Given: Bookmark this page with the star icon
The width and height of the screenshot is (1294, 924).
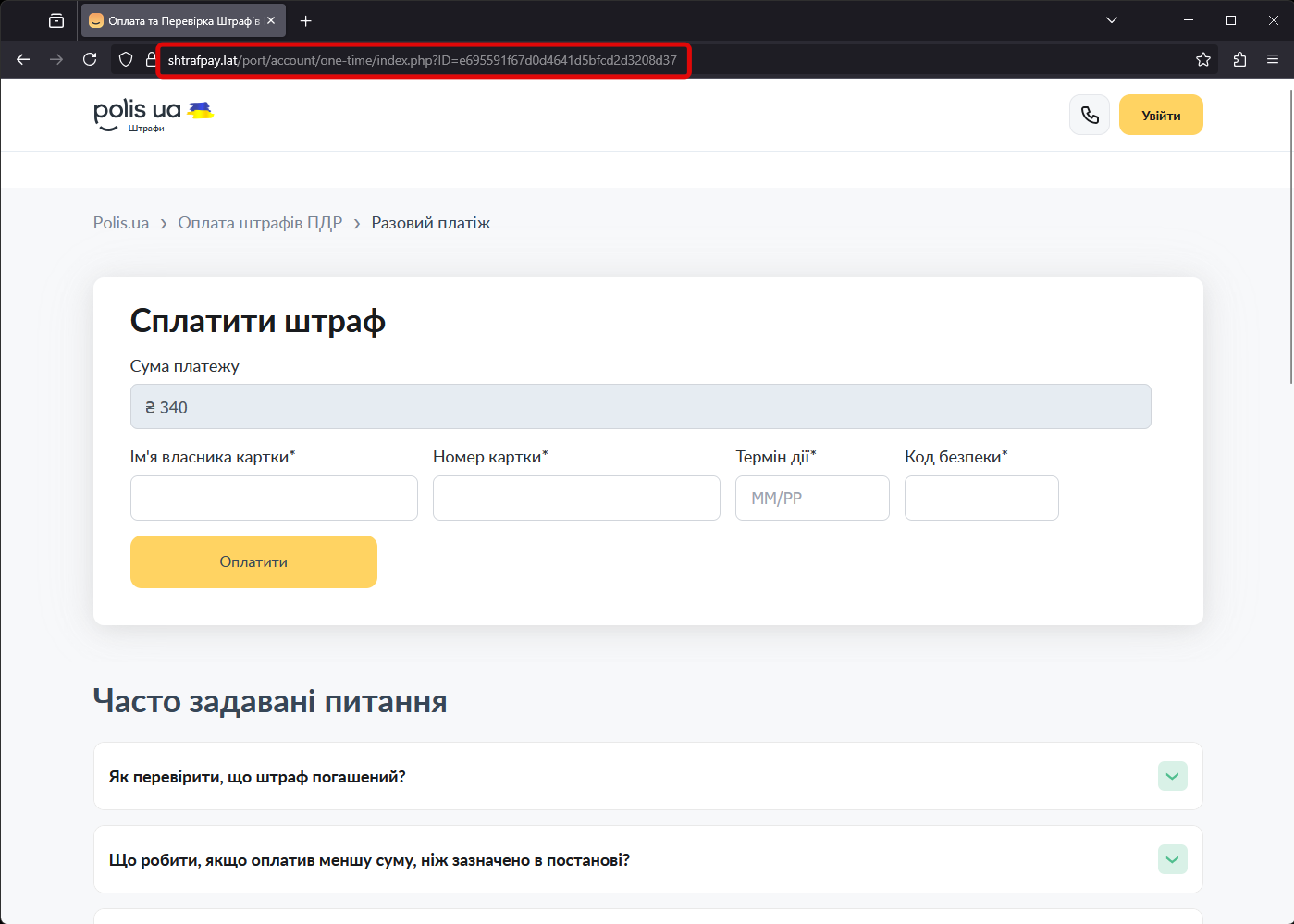Looking at the screenshot, I should [x=1203, y=59].
